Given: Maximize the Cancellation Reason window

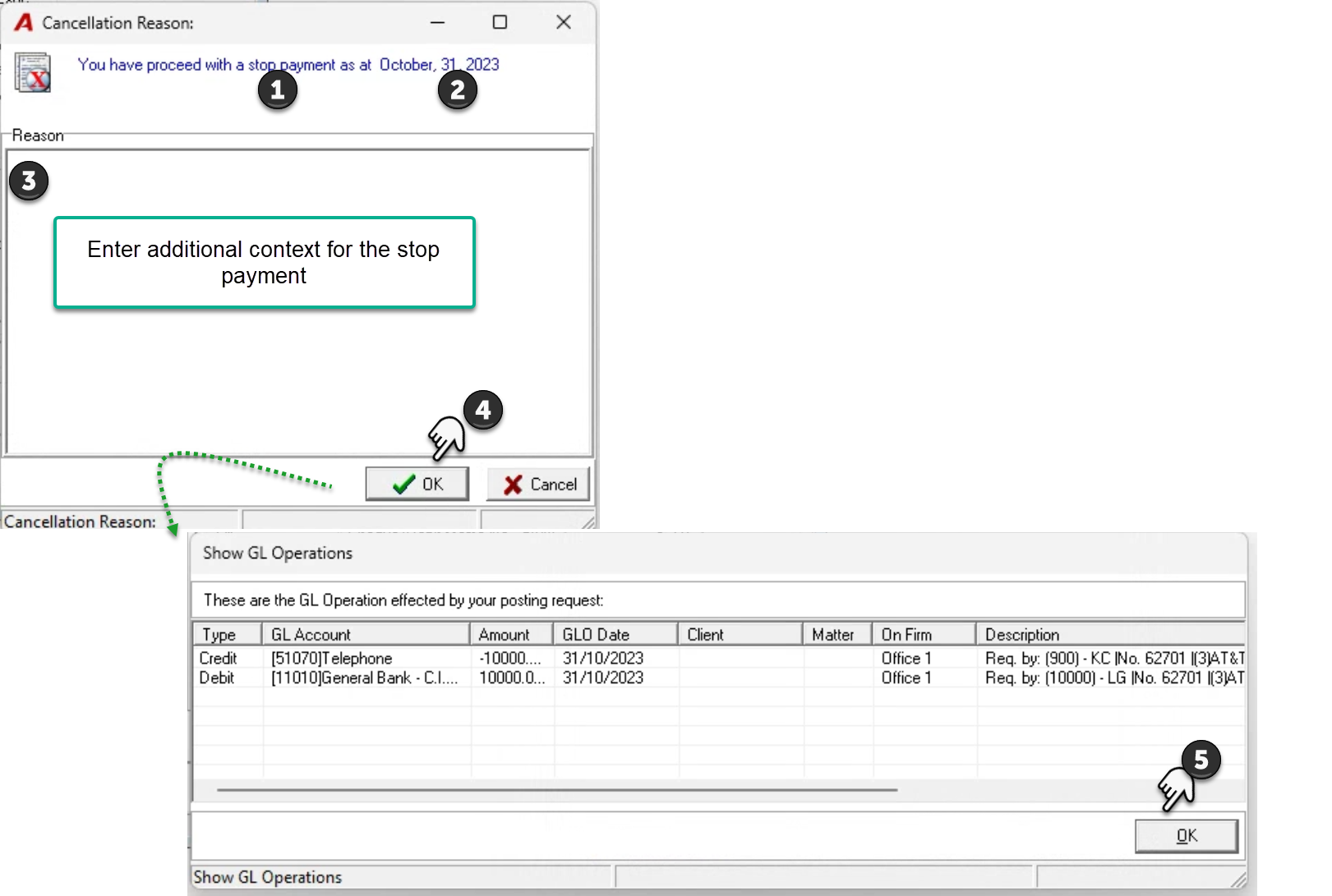Looking at the screenshot, I should pyautogui.click(x=500, y=22).
